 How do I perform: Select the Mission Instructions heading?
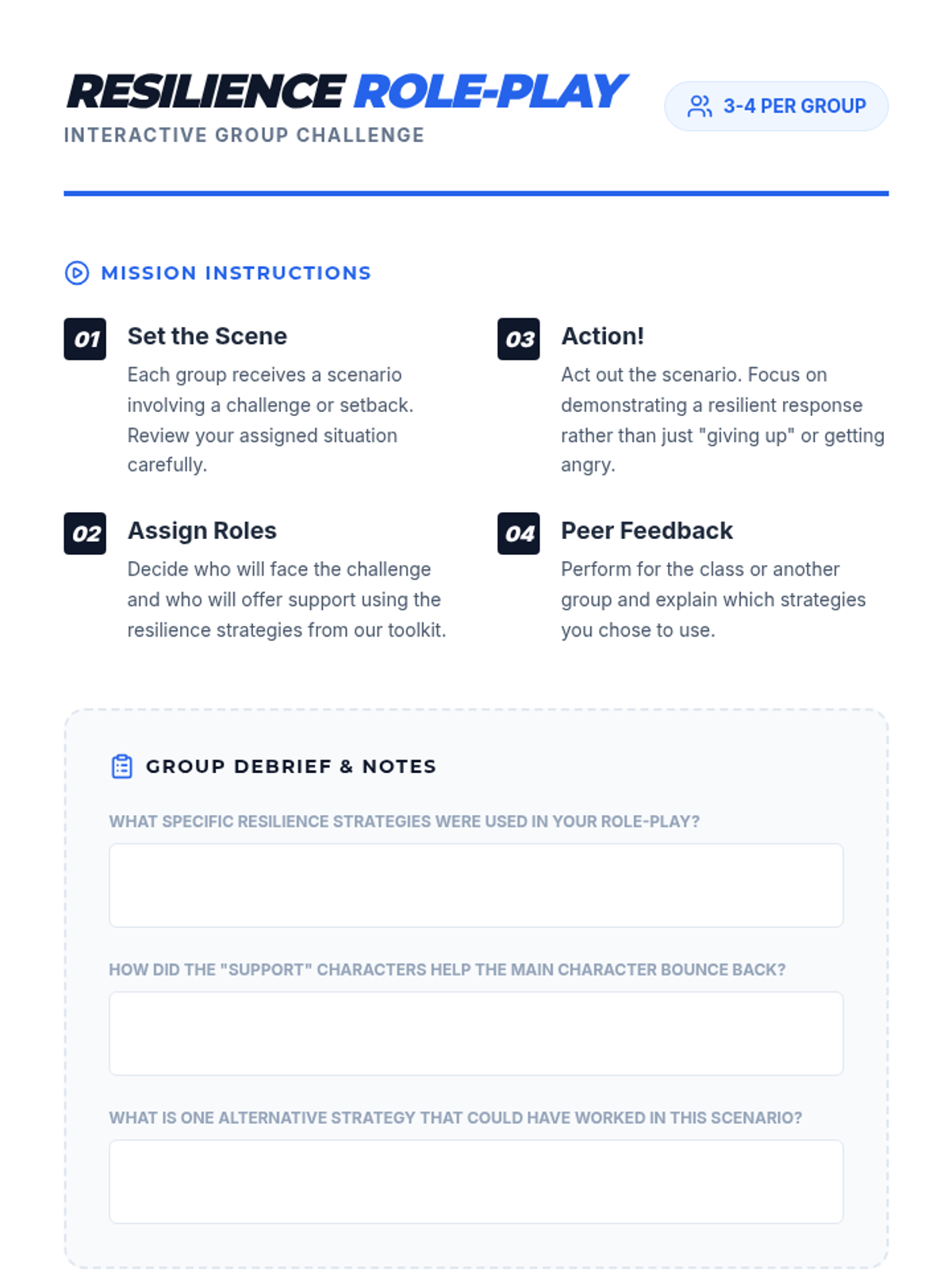point(236,273)
